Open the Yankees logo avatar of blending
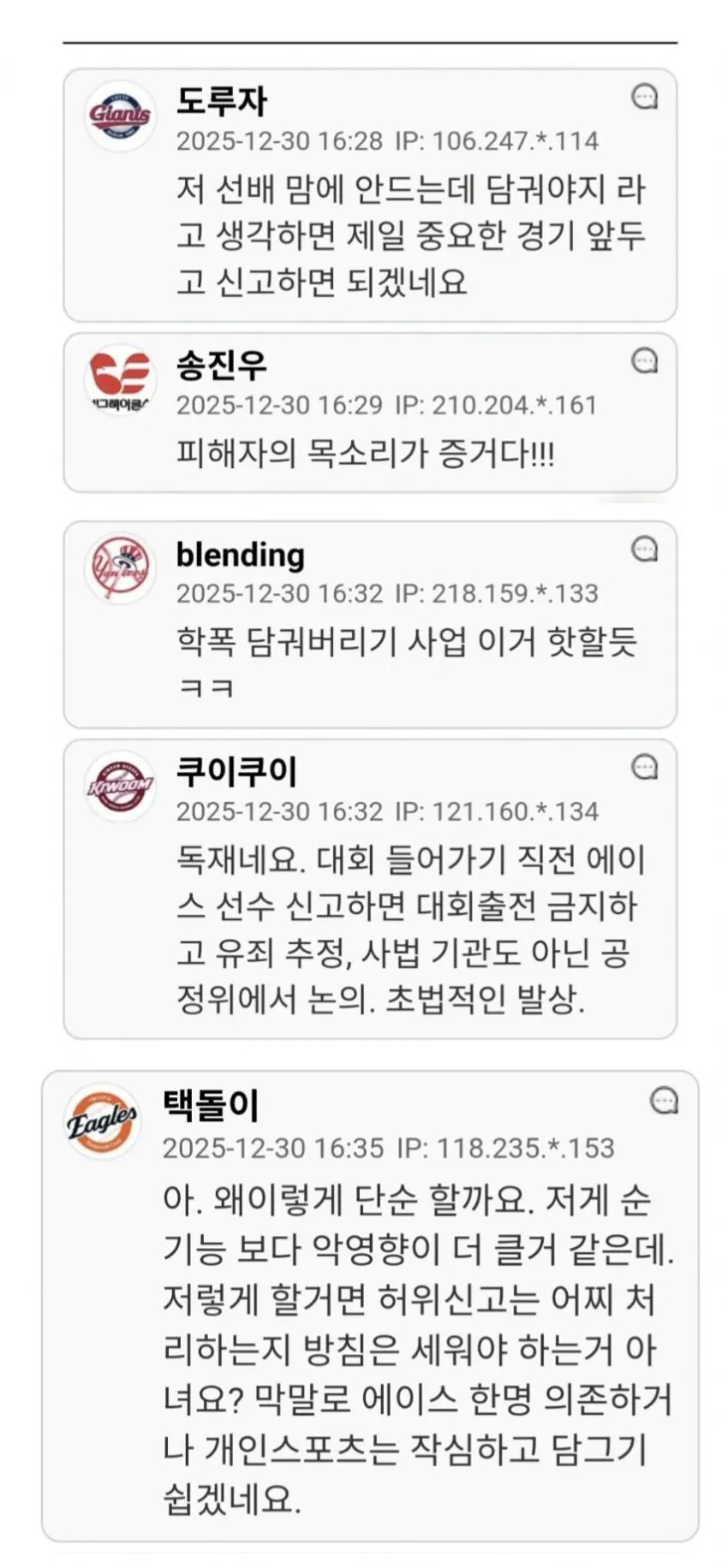Screen dimensions: 728x1568 click(120, 567)
